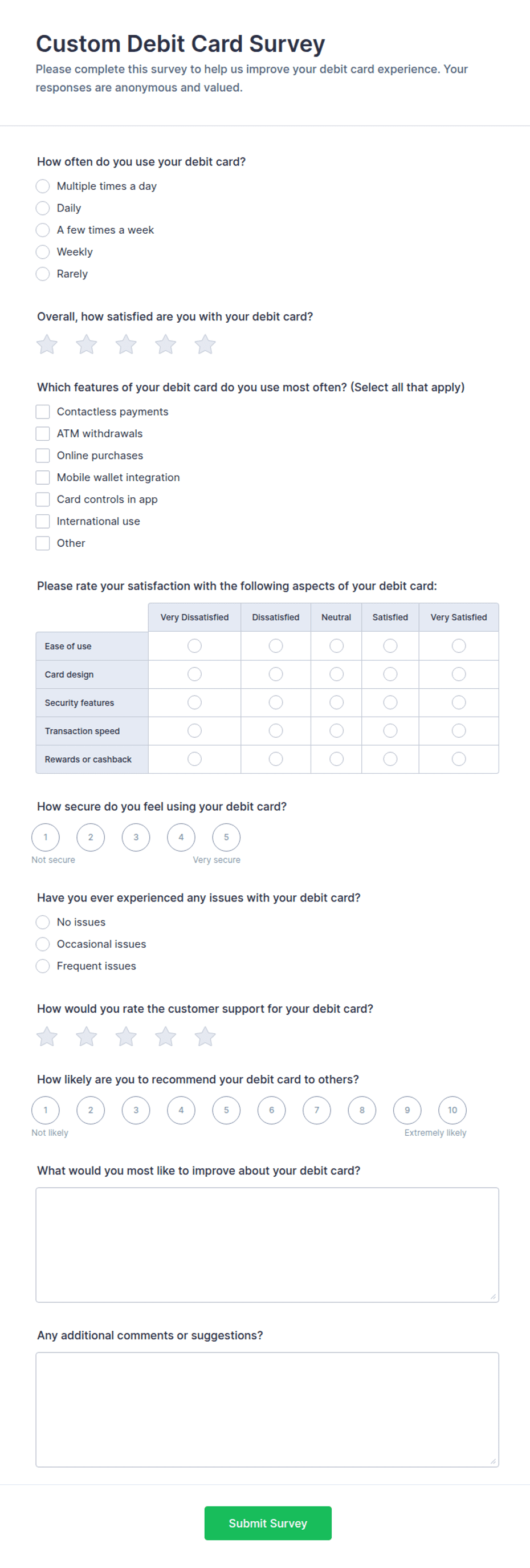530x1568 pixels.
Task: Select recommendation score 7
Action: tap(316, 1110)
